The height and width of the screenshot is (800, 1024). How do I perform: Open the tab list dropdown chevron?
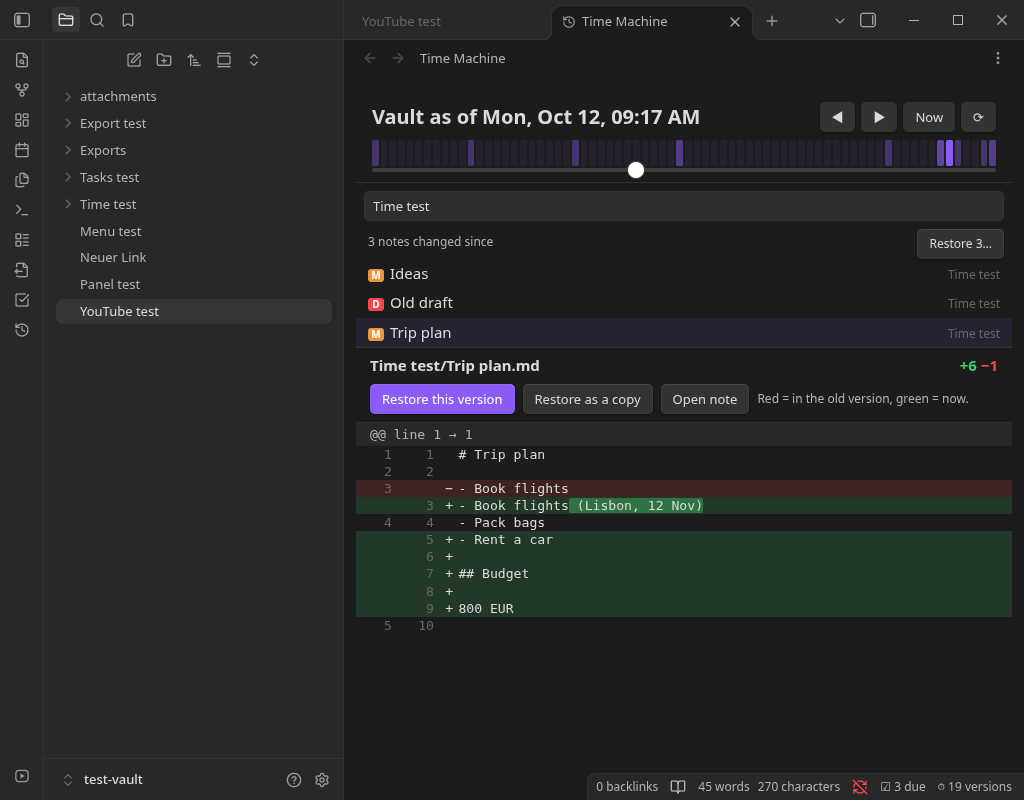coord(840,21)
